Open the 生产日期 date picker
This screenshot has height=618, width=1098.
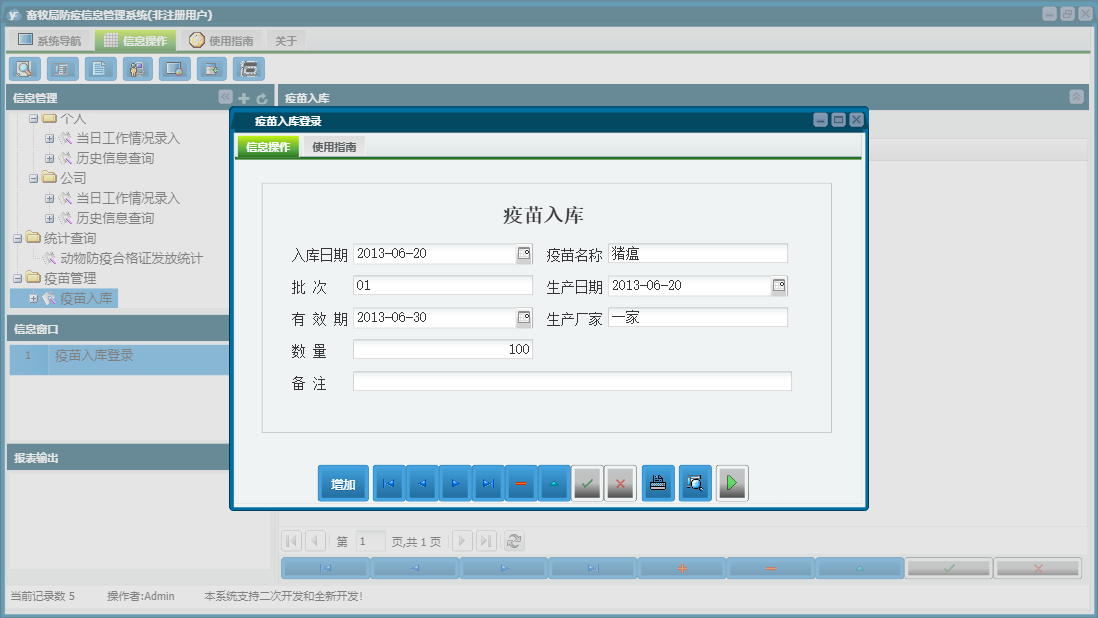(778, 285)
